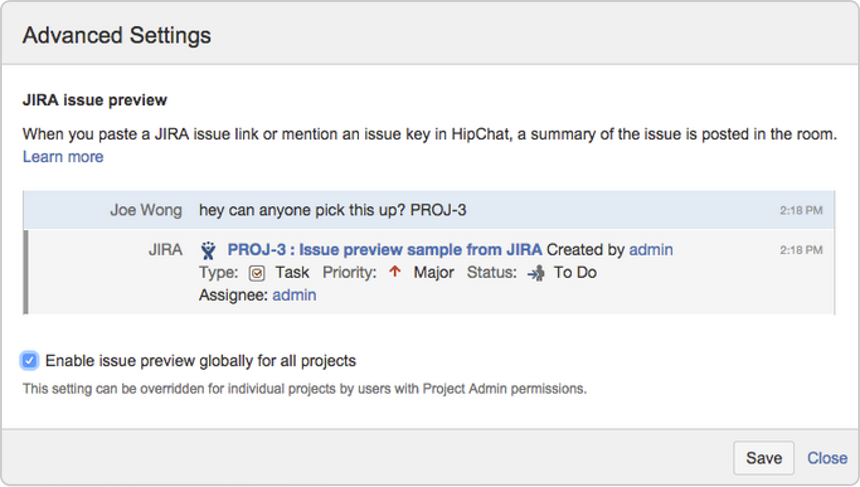The image size is (860, 487).
Task: Click the Task issue type icon
Action: pos(257,273)
